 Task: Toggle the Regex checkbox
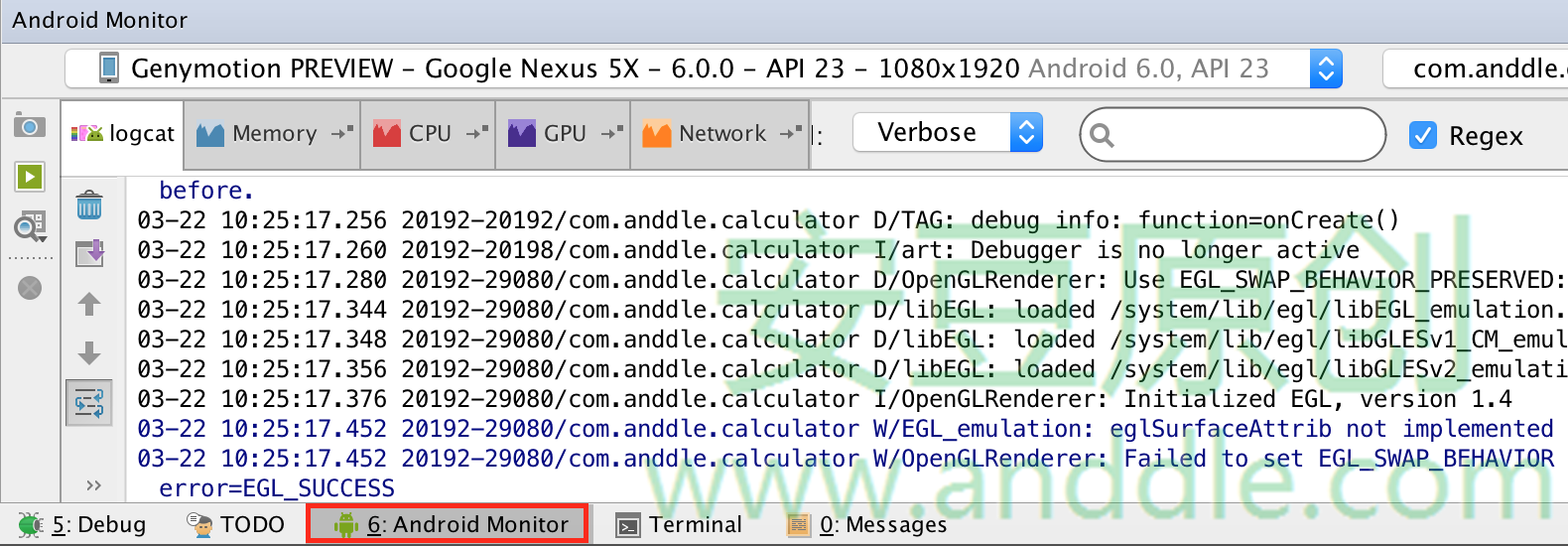1423,135
